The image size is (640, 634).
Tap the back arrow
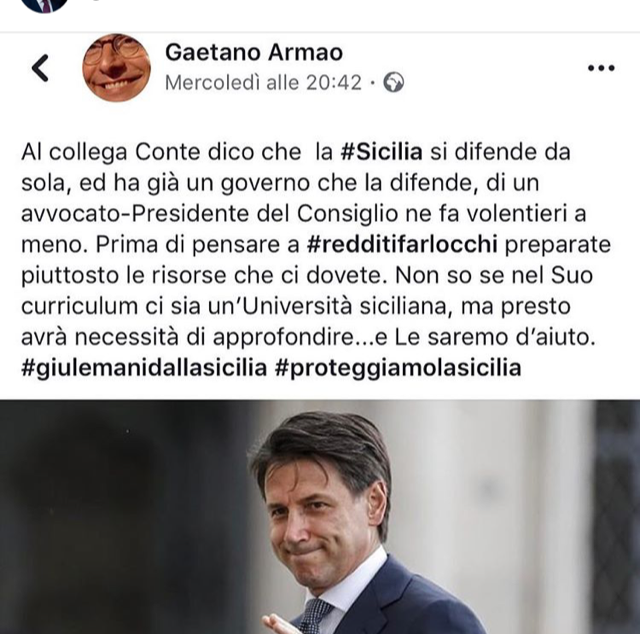coord(40,68)
